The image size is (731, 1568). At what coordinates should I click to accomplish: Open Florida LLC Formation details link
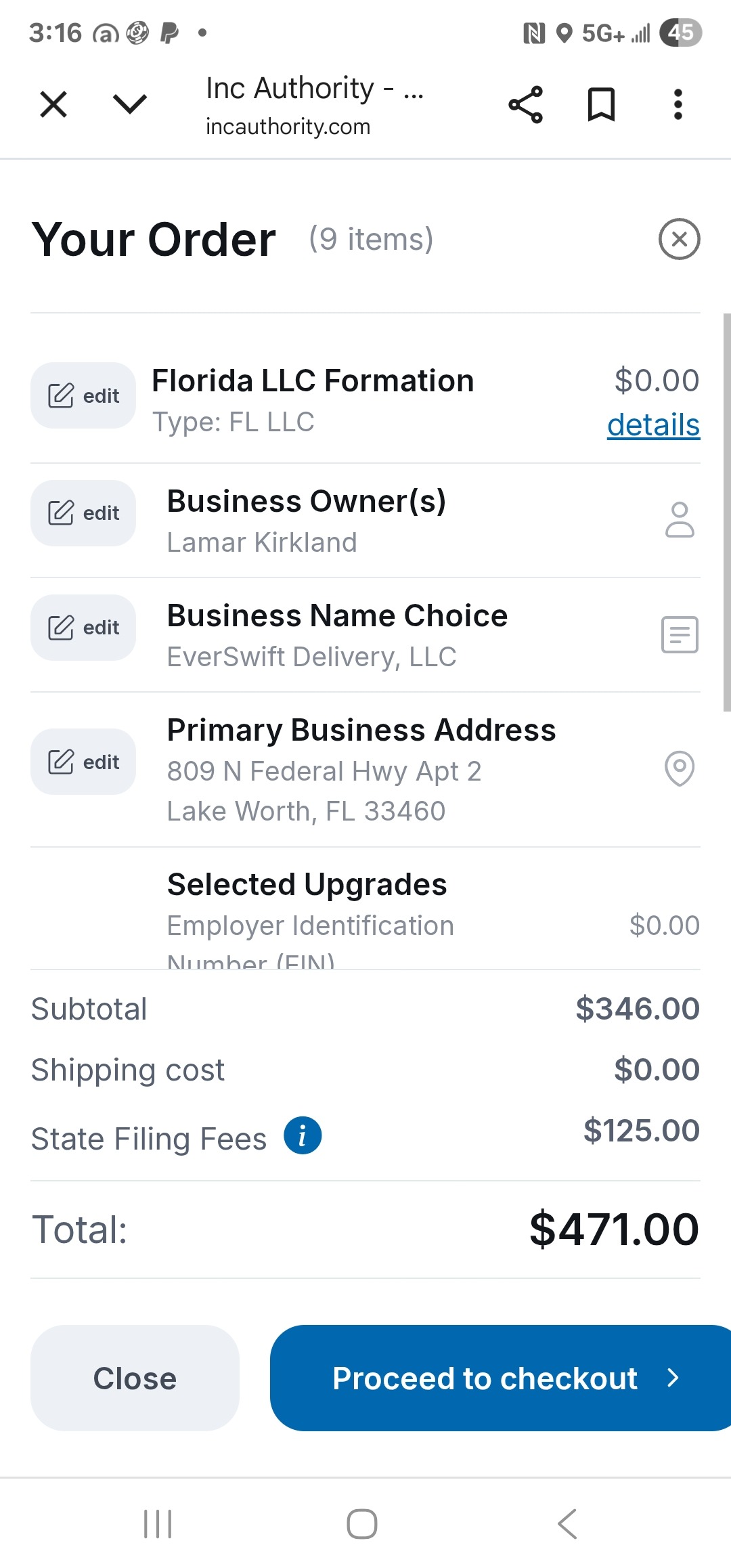click(x=653, y=425)
